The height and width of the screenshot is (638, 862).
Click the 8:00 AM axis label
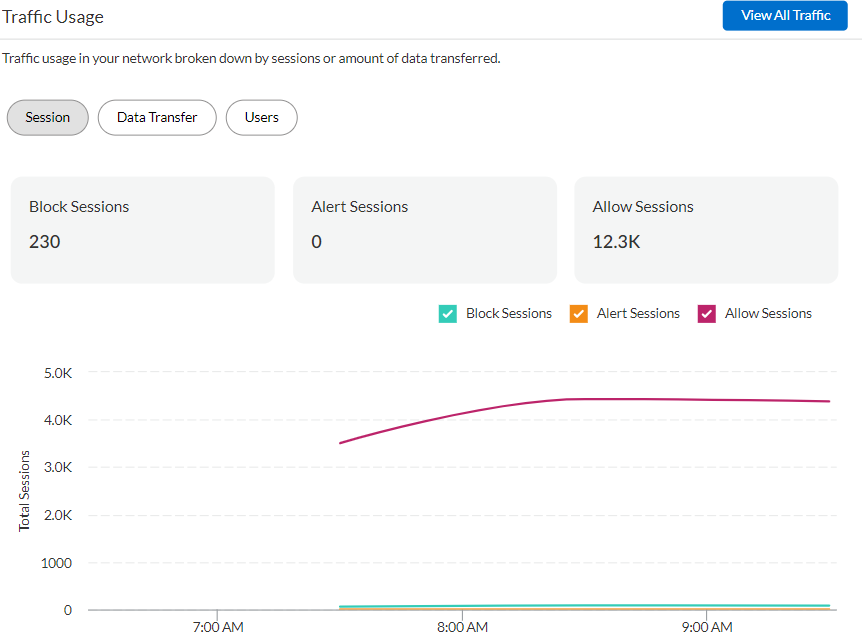462,628
